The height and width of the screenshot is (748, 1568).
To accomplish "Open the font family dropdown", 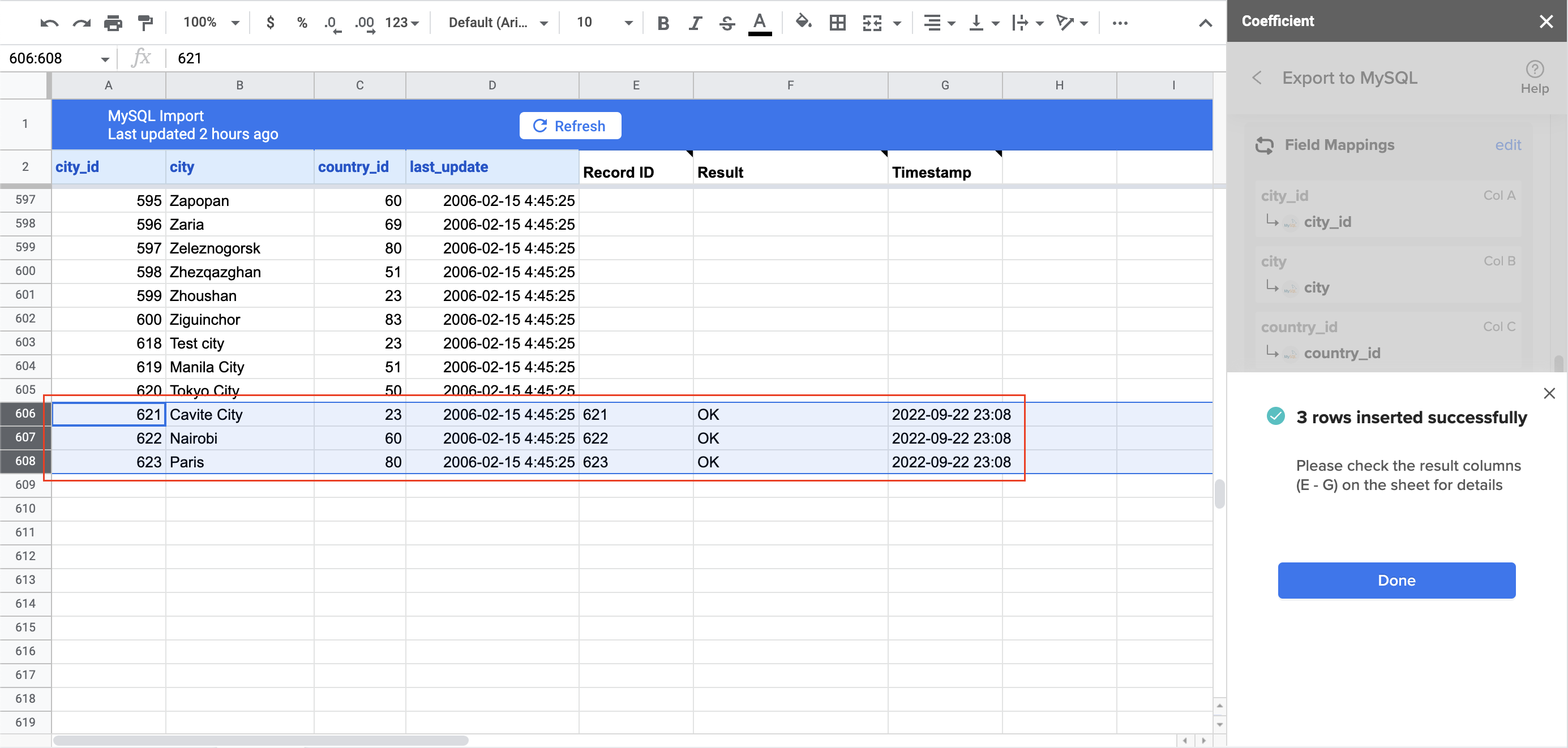I will pos(498,23).
